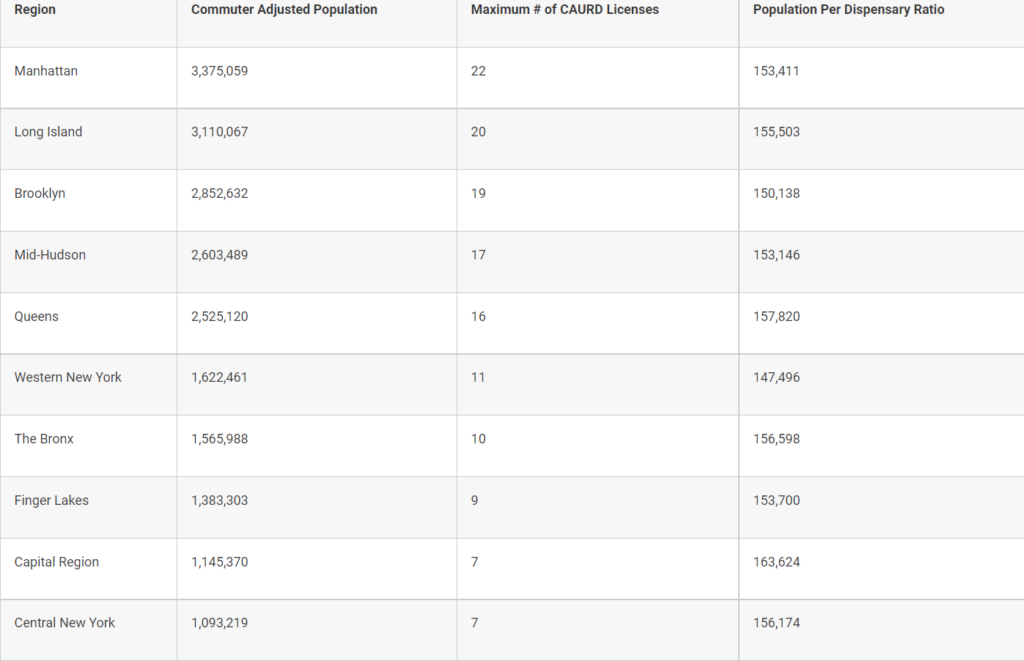1024x661 pixels.
Task: Click Queens' ratio value 157,820
Action: [x=776, y=316]
